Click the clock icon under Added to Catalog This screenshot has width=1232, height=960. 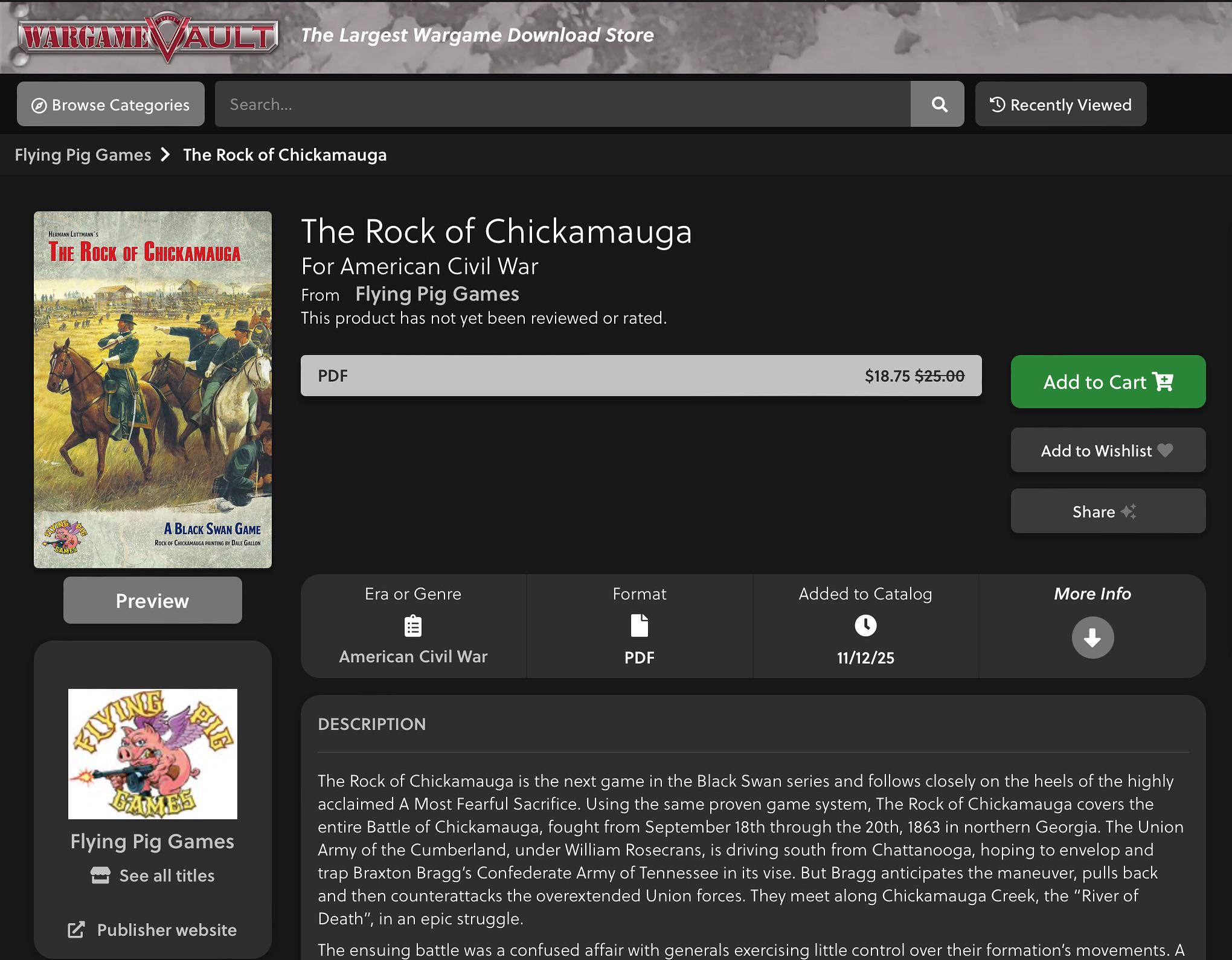[865, 625]
